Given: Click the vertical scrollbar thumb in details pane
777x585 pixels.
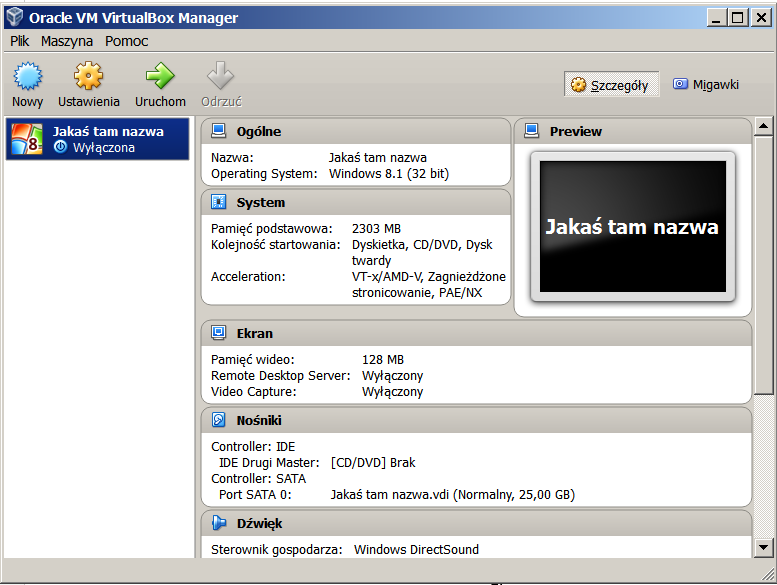Looking at the screenshot, I should pyautogui.click(x=764, y=266).
